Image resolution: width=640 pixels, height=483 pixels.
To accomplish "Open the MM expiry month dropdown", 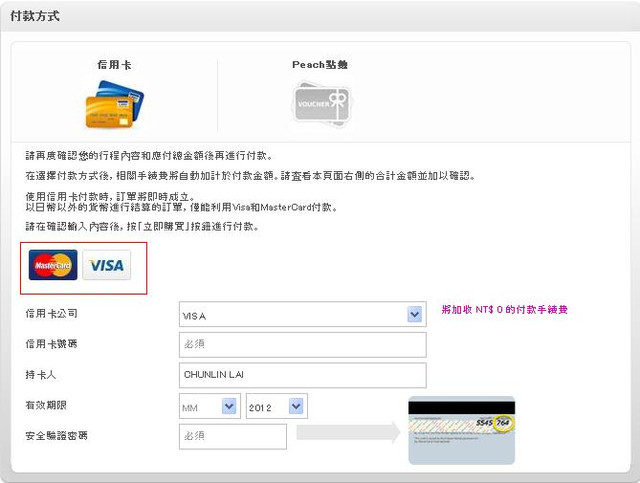I will [210, 406].
